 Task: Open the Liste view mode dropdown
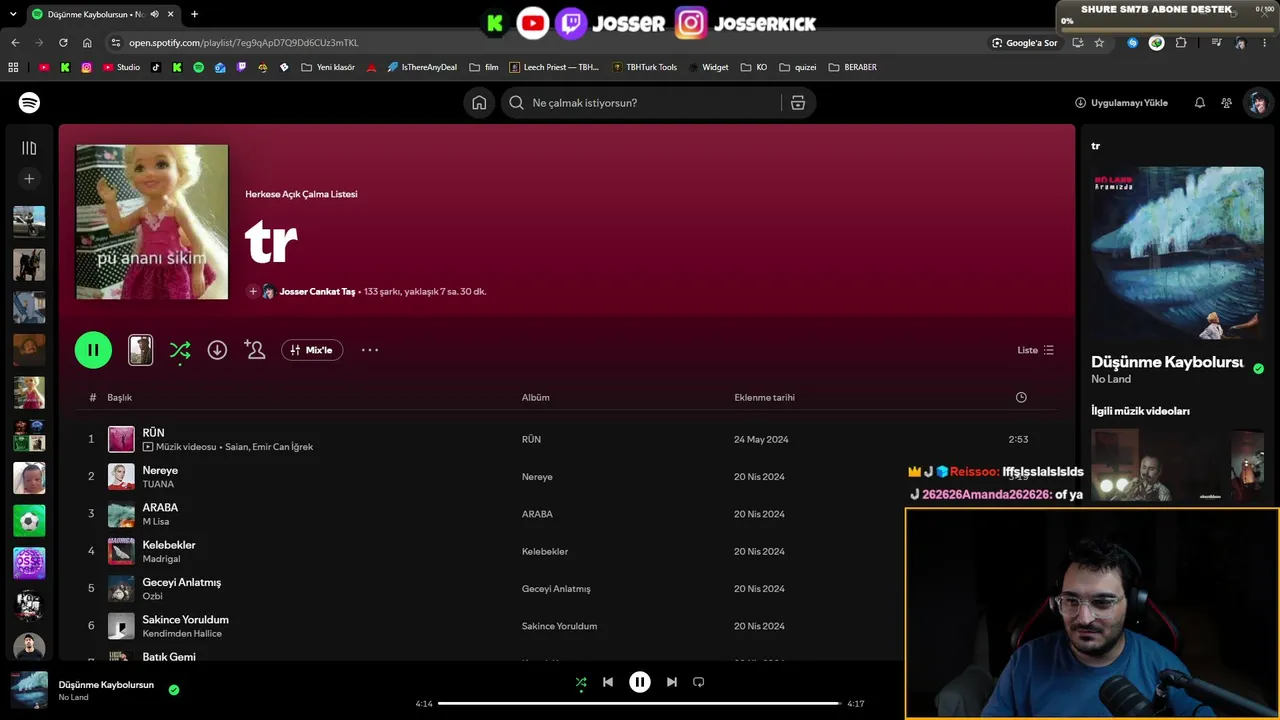(x=1035, y=350)
